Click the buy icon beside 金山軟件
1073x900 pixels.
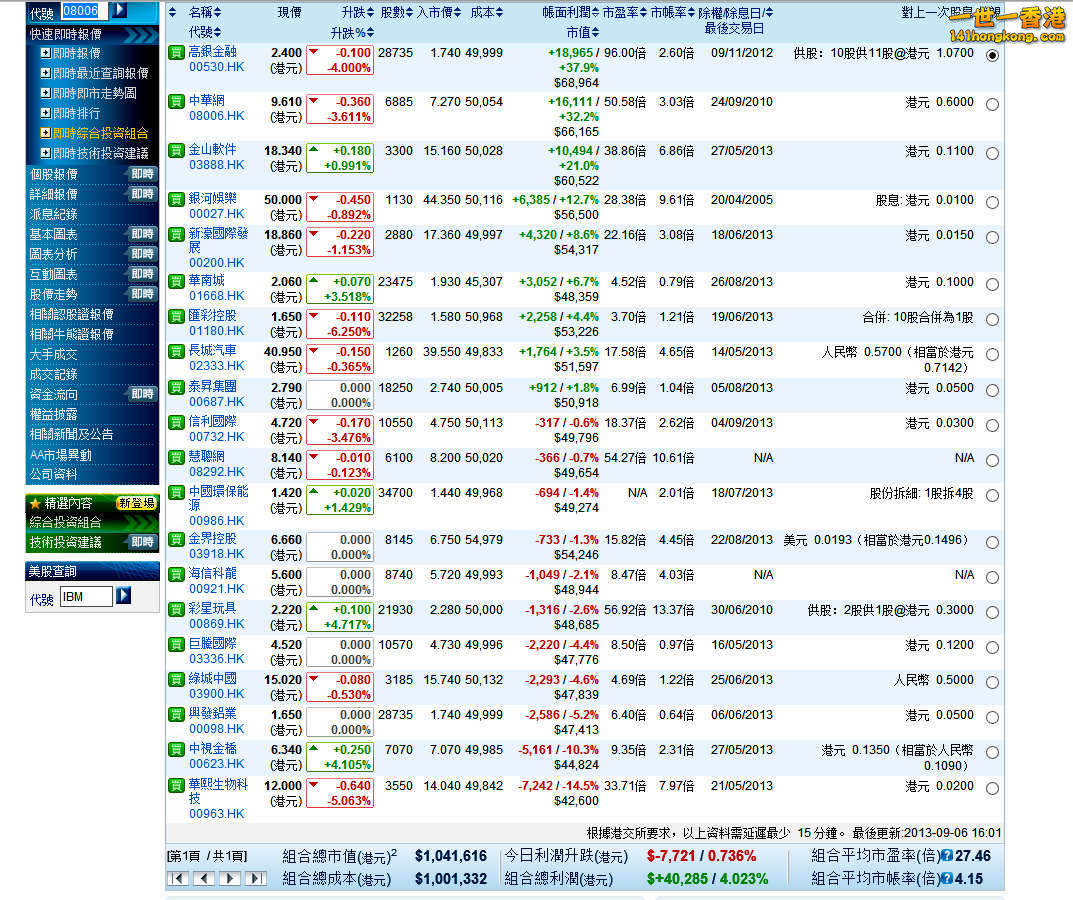(x=177, y=151)
